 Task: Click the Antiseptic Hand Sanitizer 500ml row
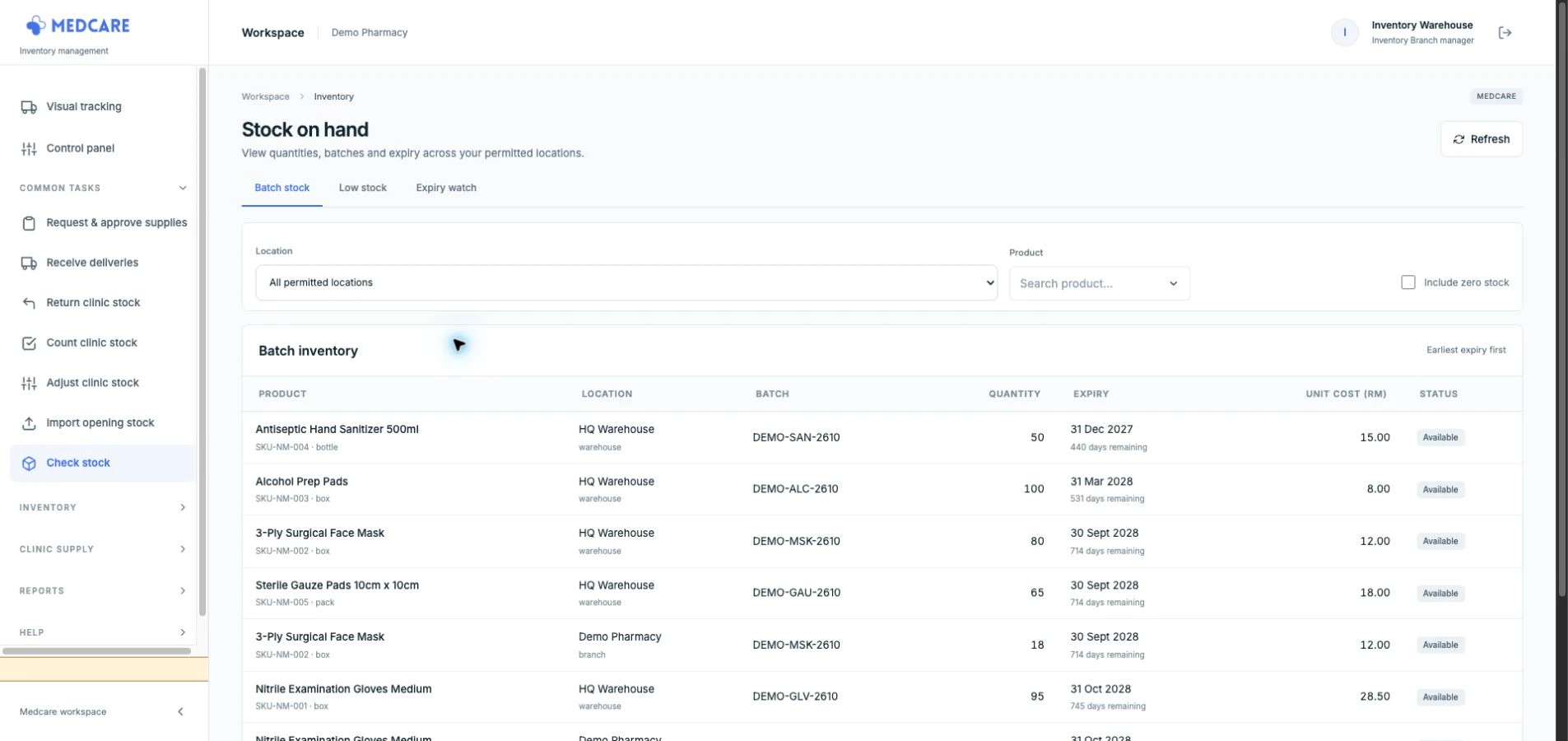click(882, 437)
